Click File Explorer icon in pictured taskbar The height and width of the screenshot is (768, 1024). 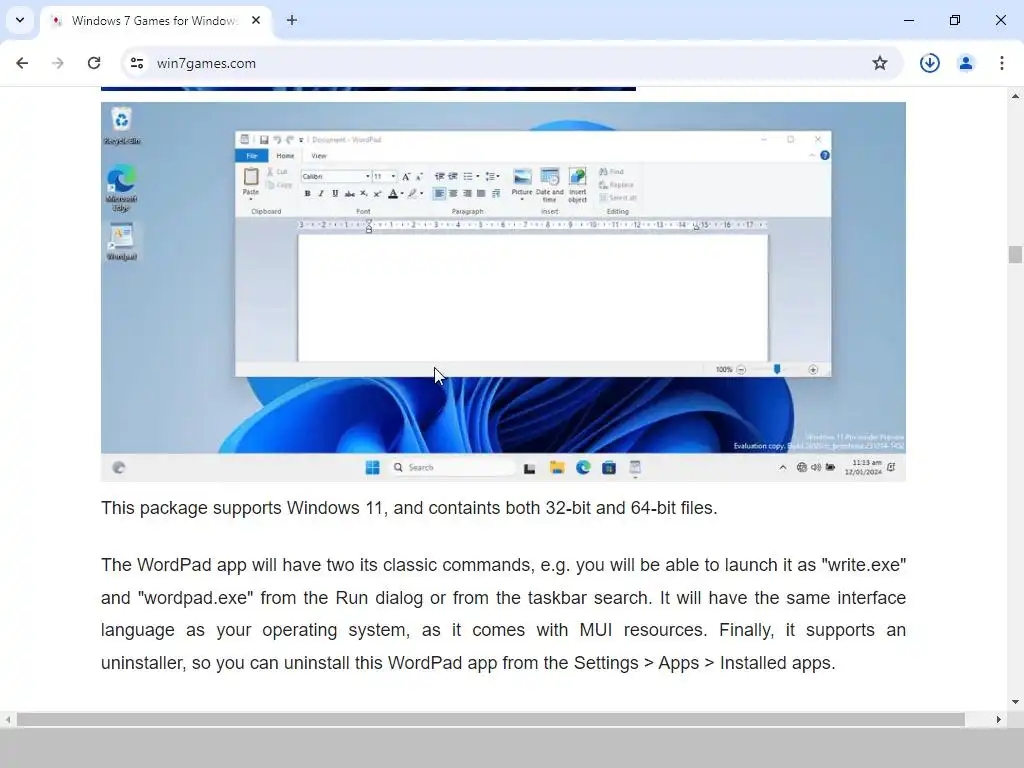tap(557, 468)
